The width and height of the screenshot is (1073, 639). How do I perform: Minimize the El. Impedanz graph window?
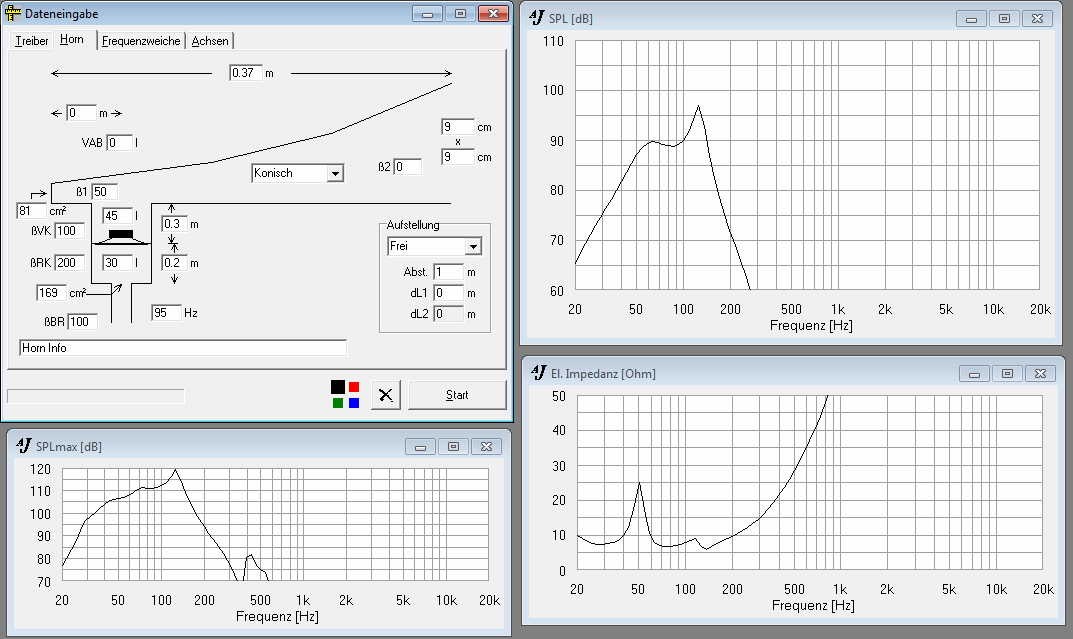974,374
